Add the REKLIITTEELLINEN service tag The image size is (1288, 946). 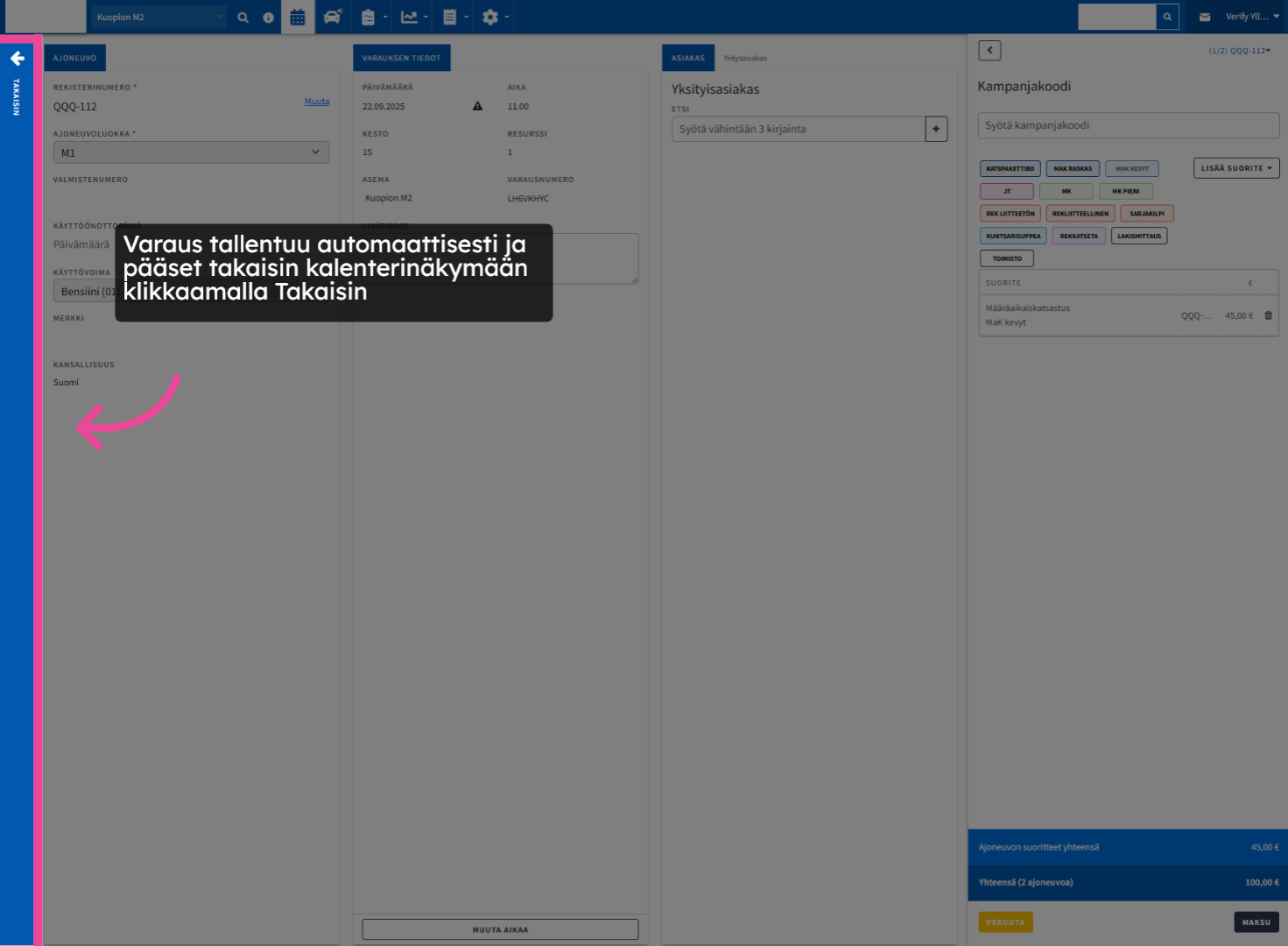[x=1080, y=214]
